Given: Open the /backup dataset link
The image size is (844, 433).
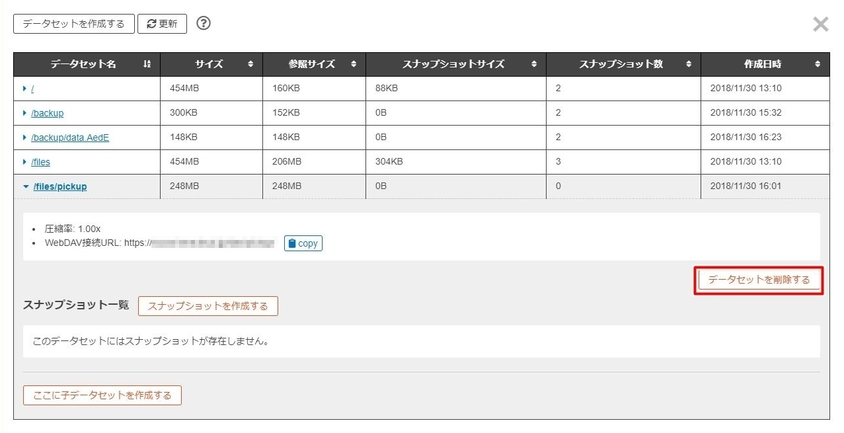Looking at the screenshot, I should pyautogui.click(x=47, y=113).
